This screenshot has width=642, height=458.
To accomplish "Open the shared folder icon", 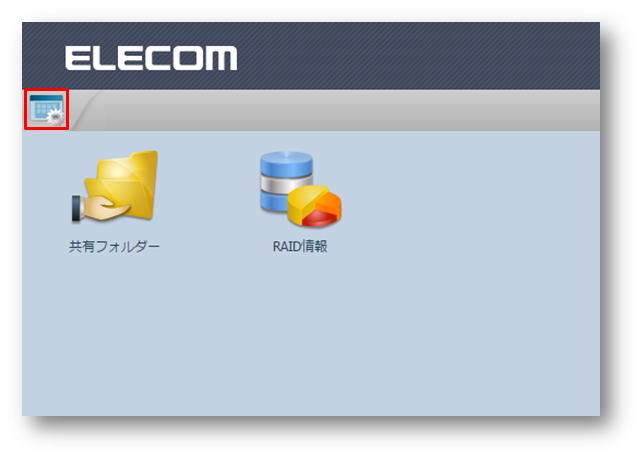I will click(x=115, y=187).
